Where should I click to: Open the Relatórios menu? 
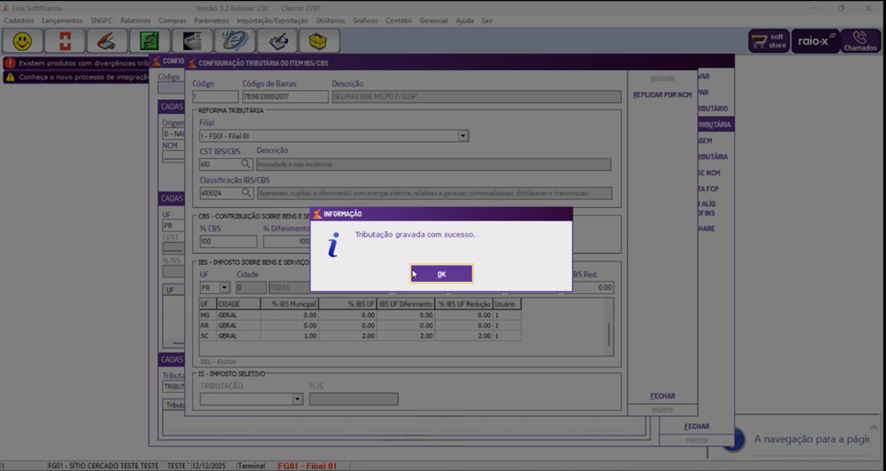pos(136,20)
